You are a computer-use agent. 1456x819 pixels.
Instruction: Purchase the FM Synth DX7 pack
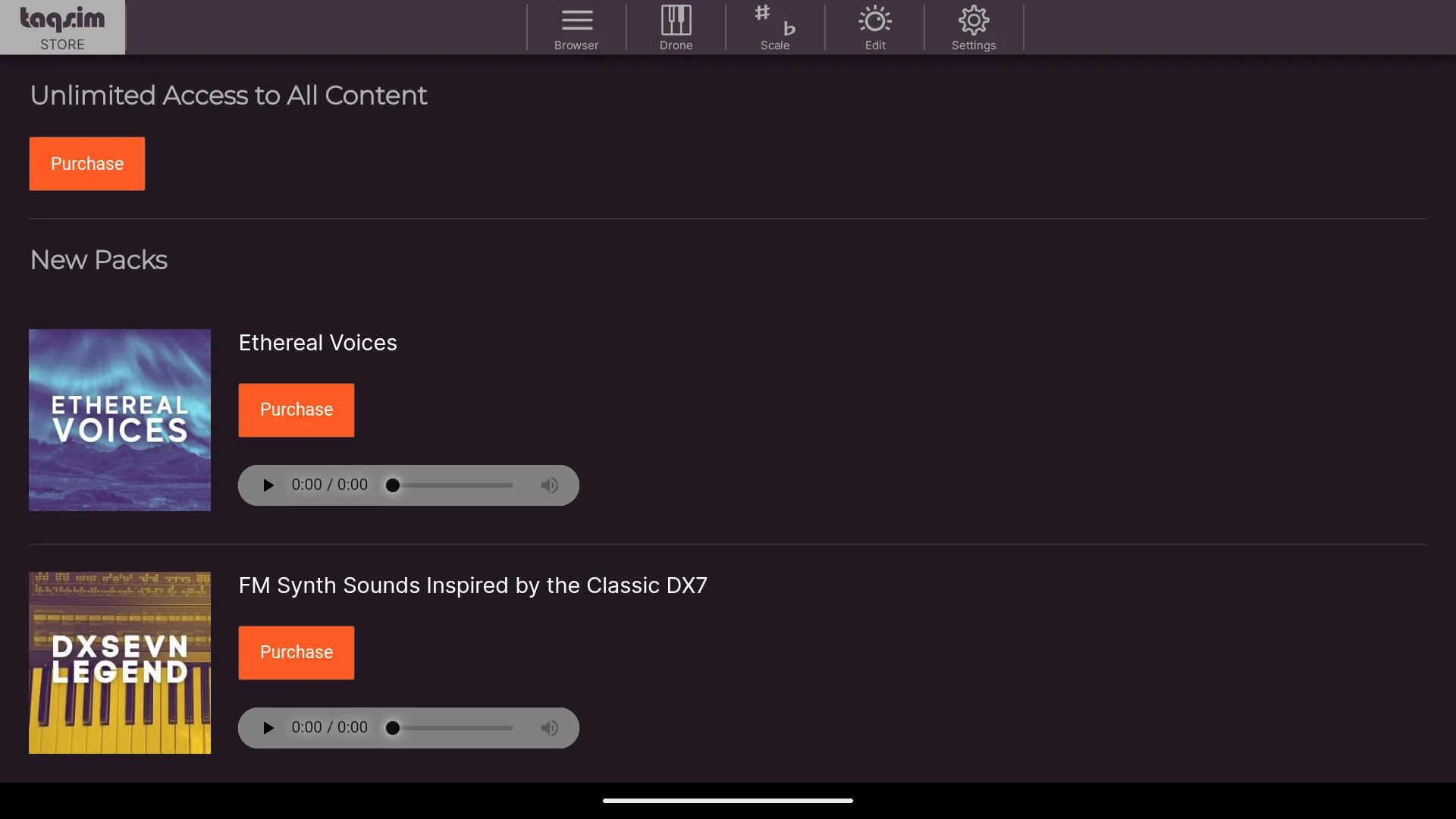[297, 653]
